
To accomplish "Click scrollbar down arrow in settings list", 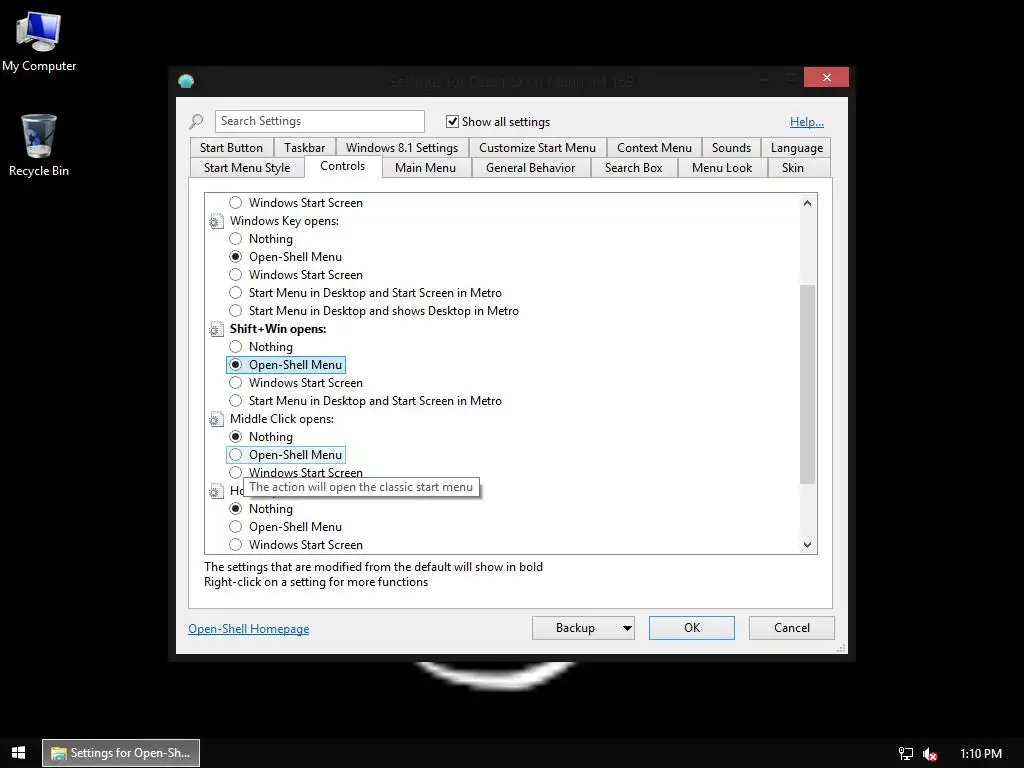I will [808, 545].
